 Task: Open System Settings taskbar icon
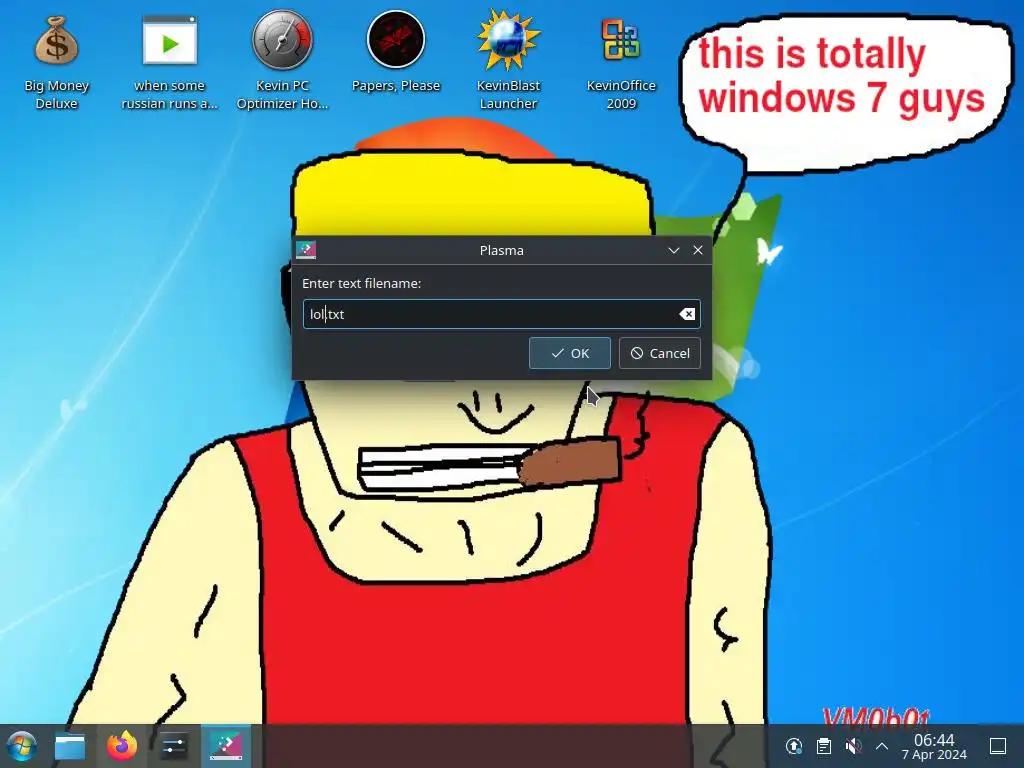coord(174,746)
